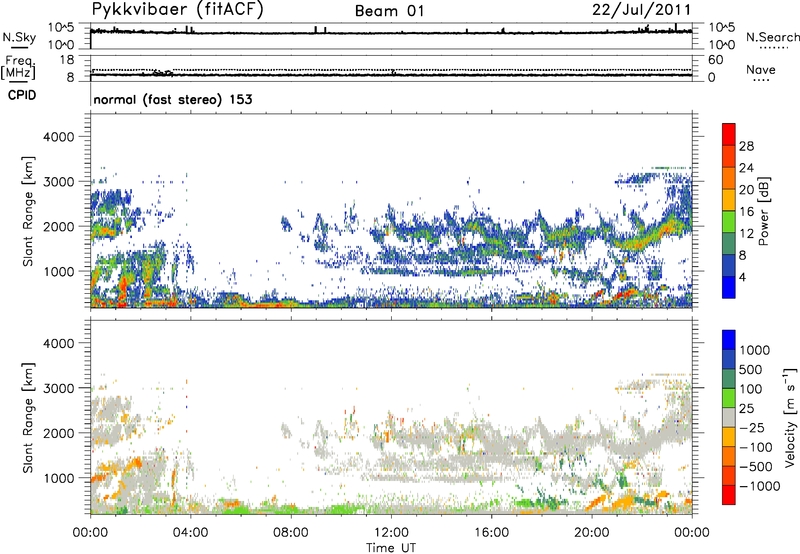The width and height of the screenshot is (800, 554).
Task: Click the "Power [dB]" colorbar title
Action: coord(763,211)
